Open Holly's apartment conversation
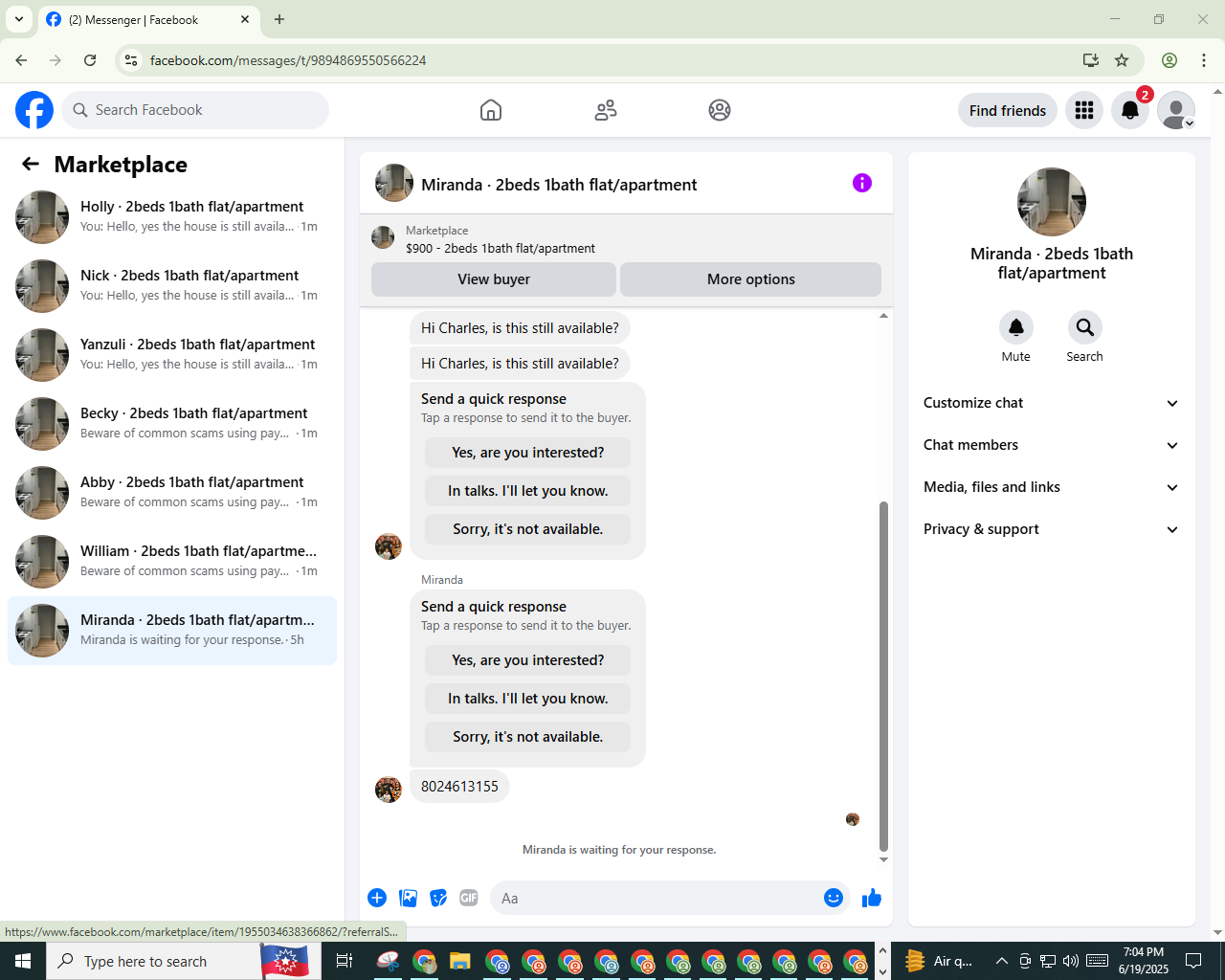 point(172,217)
